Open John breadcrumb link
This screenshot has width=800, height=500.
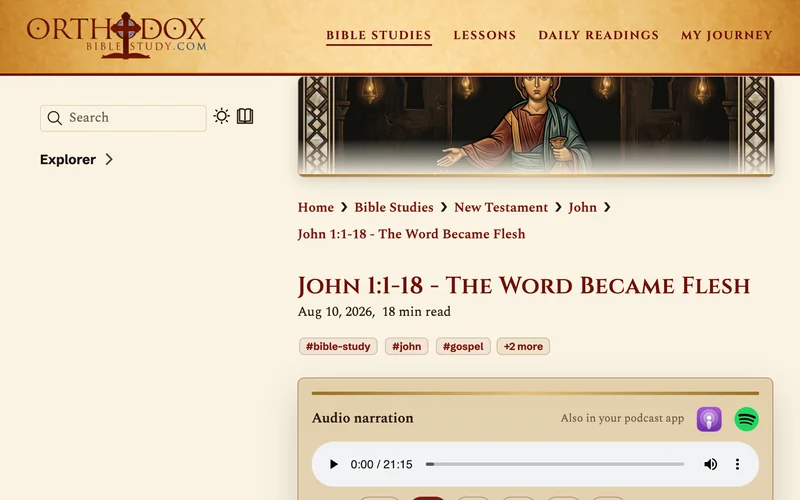(x=583, y=207)
